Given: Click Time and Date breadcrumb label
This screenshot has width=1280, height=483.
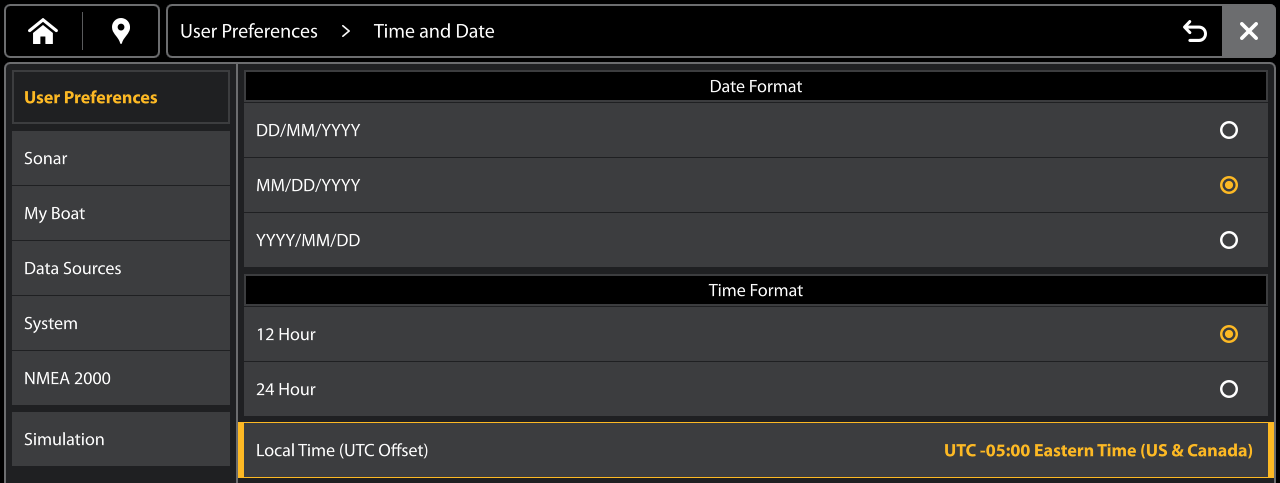Looking at the screenshot, I should click(434, 31).
